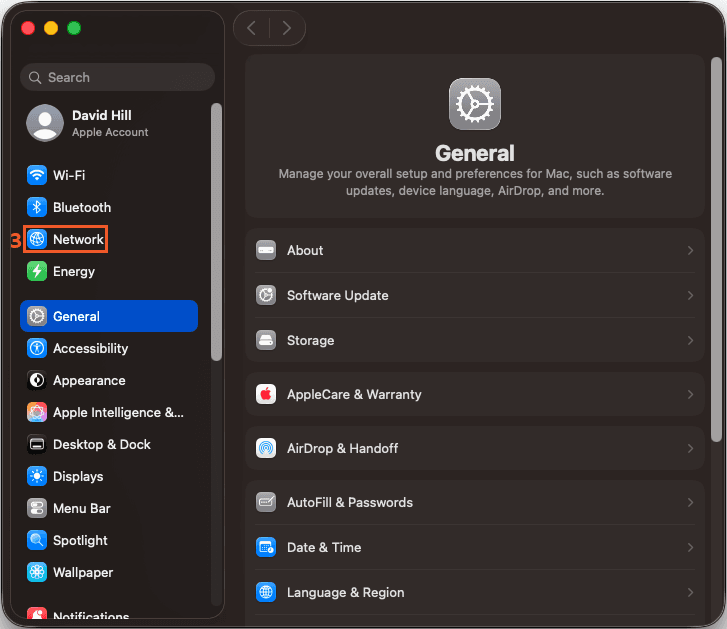Screen dimensions: 727x629
Task: Open Displays label in sidebar
Action: point(78,477)
